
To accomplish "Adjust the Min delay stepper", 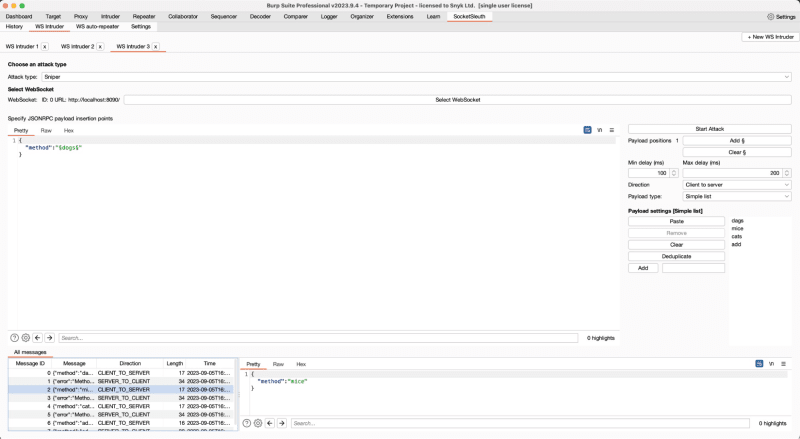I will tap(673, 173).
